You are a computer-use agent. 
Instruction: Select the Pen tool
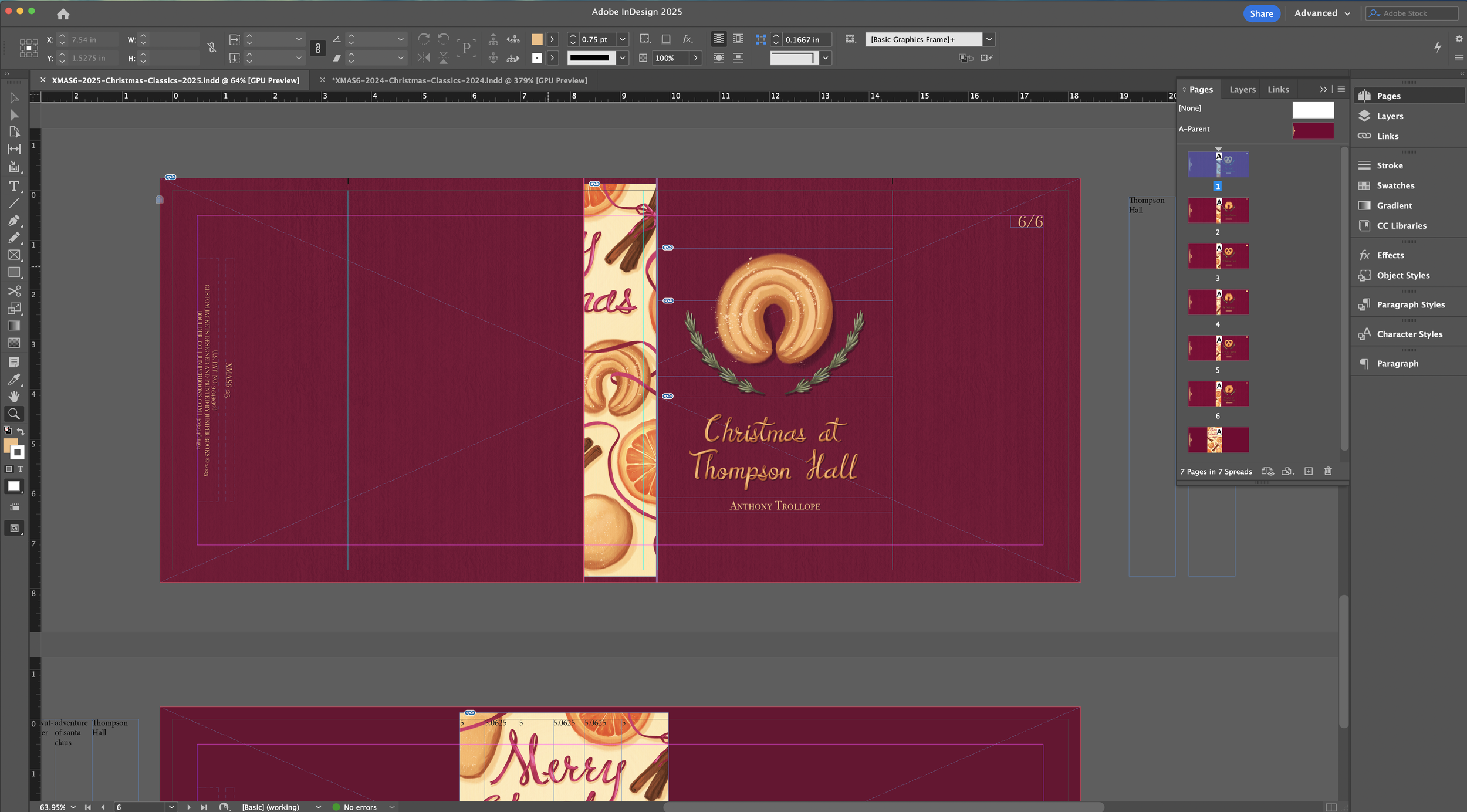13,221
